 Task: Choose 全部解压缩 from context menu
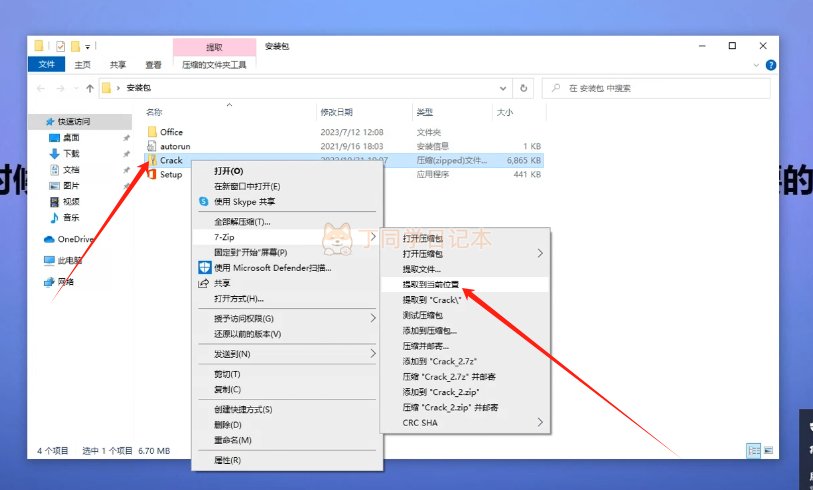(x=242, y=221)
